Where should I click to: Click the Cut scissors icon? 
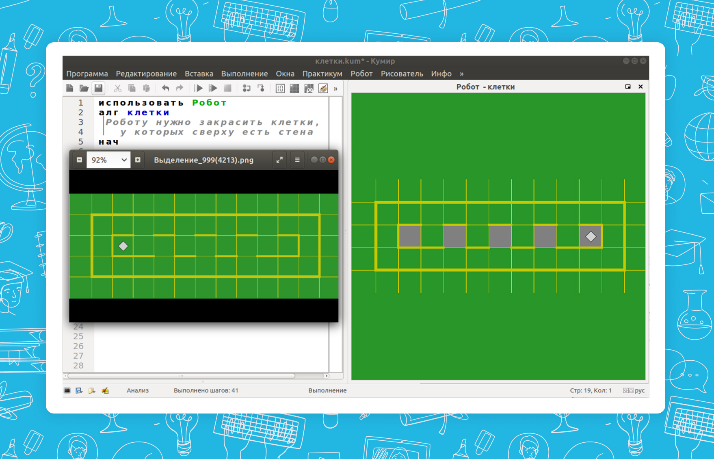117,88
